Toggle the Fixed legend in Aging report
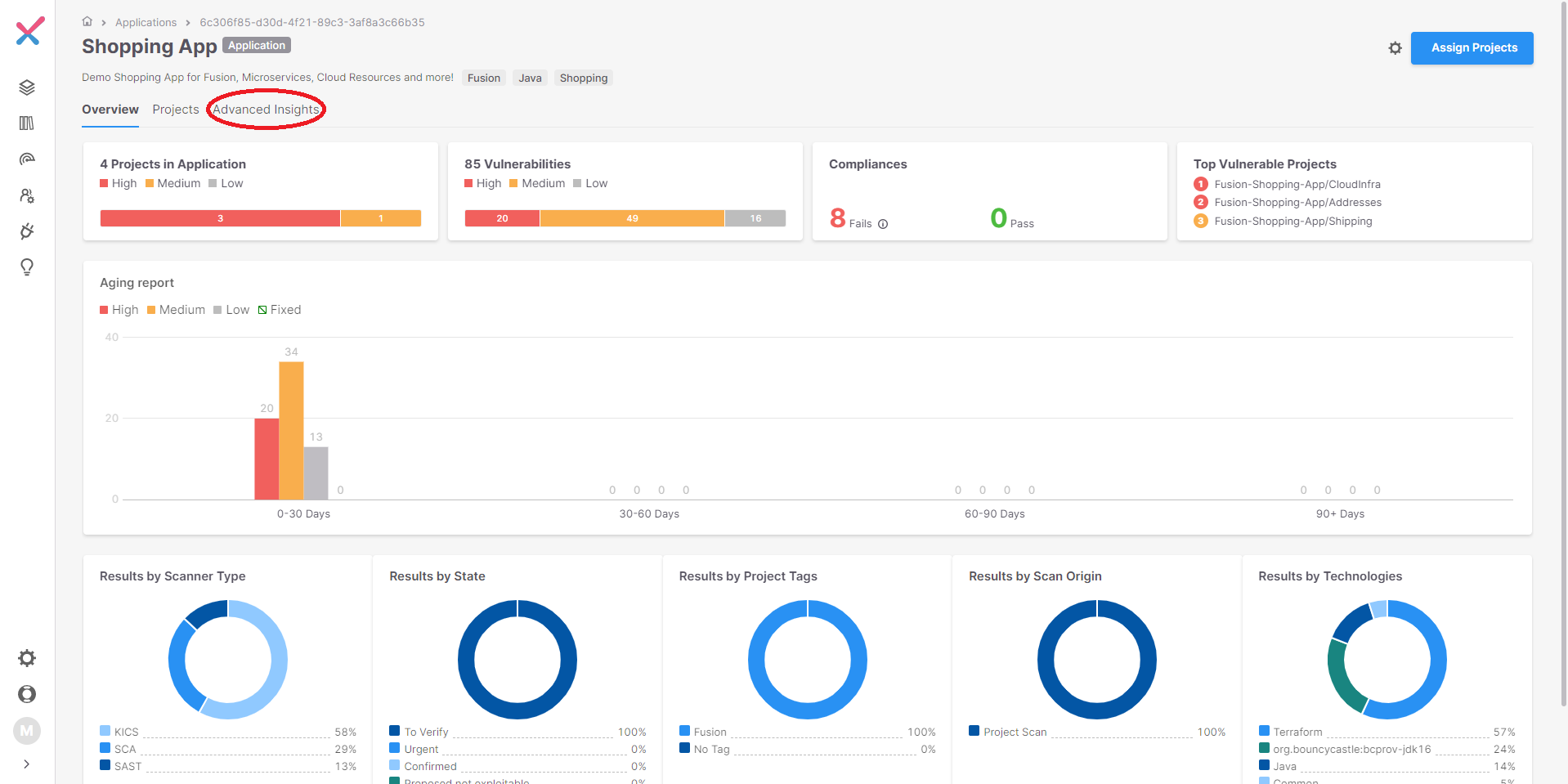Image resolution: width=1568 pixels, height=784 pixels. click(280, 310)
